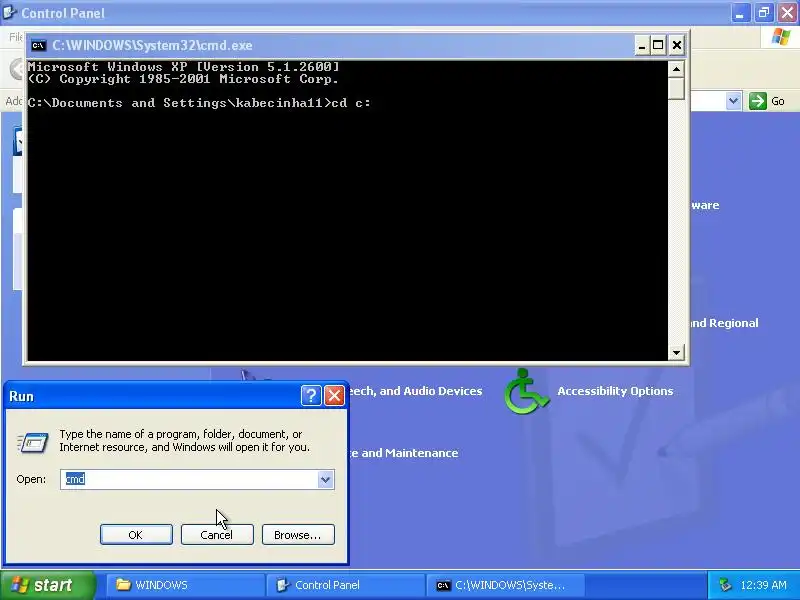Switch to WINDOWS folder taskbar button
Viewport: 800px width, 600px height.
[x=185, y=585]
